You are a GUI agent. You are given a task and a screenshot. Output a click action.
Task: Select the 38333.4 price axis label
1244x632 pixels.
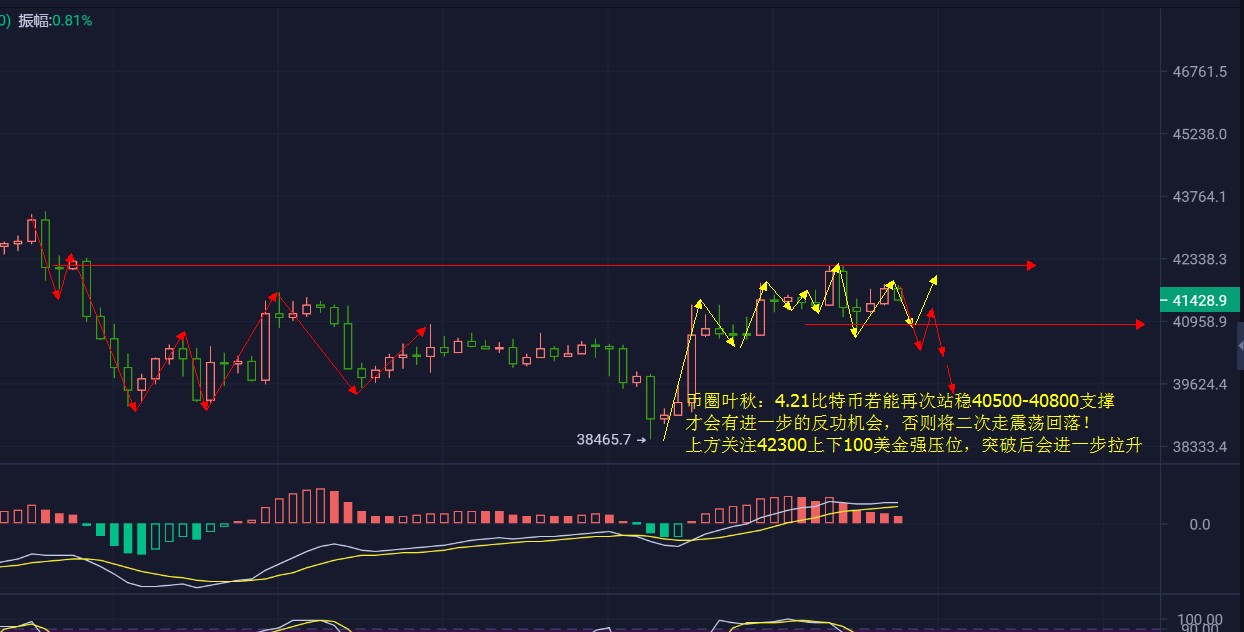[1200, 447]
